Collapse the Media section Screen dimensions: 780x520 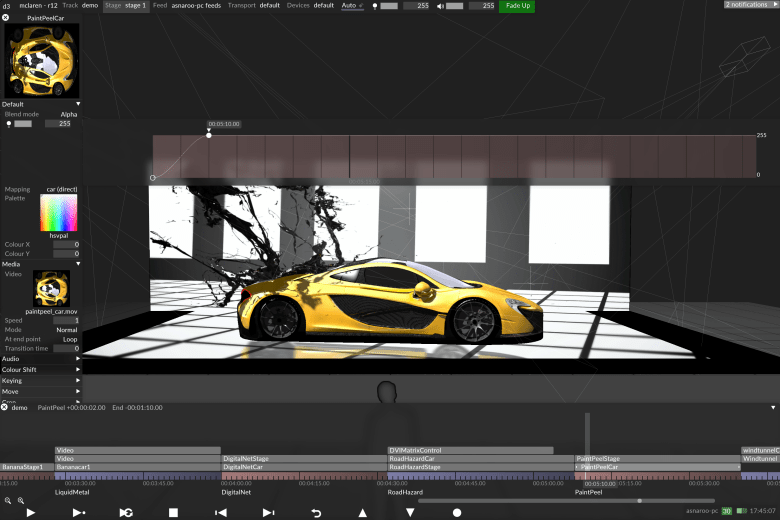[x=78, y=264]
